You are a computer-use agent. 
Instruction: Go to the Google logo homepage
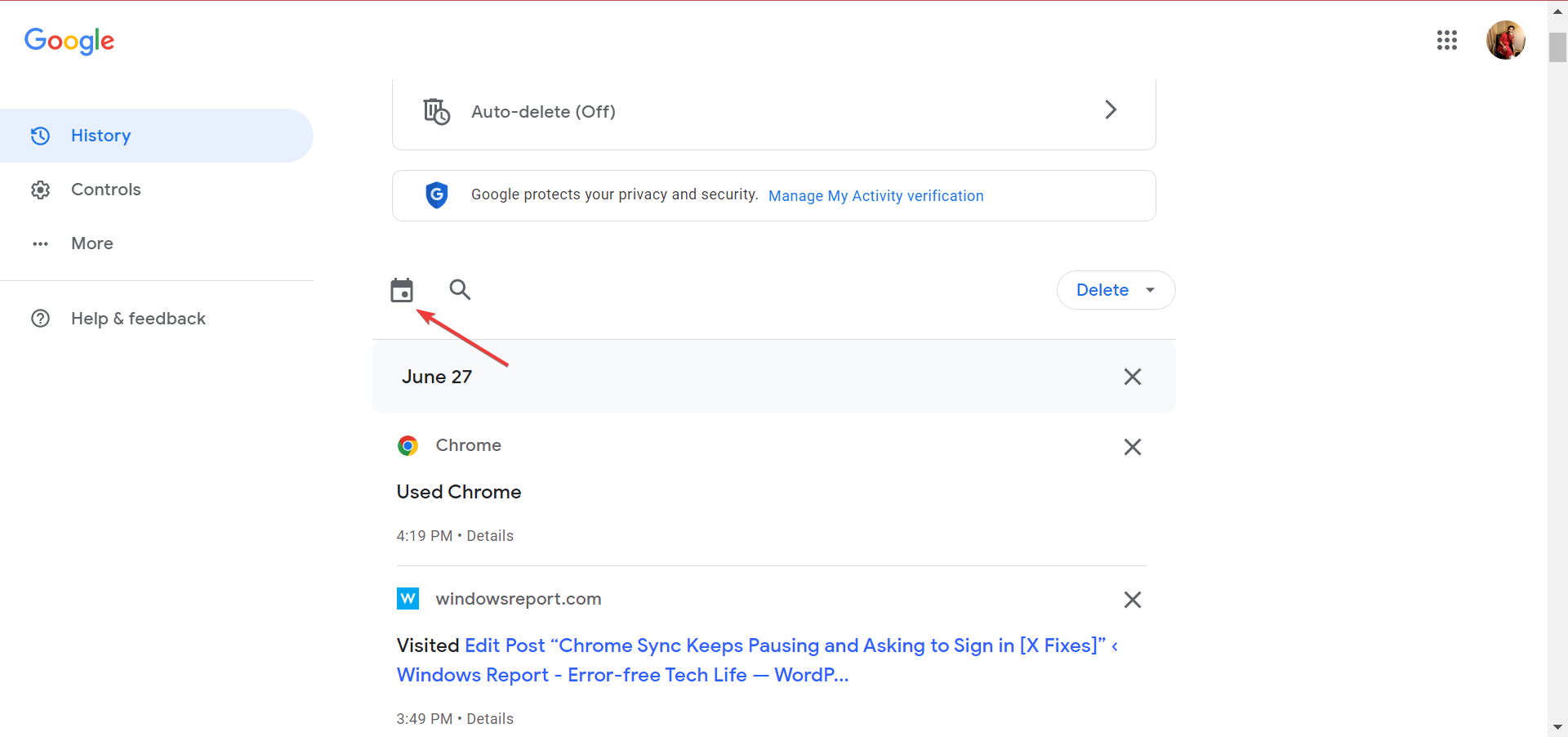pos(69,40)
